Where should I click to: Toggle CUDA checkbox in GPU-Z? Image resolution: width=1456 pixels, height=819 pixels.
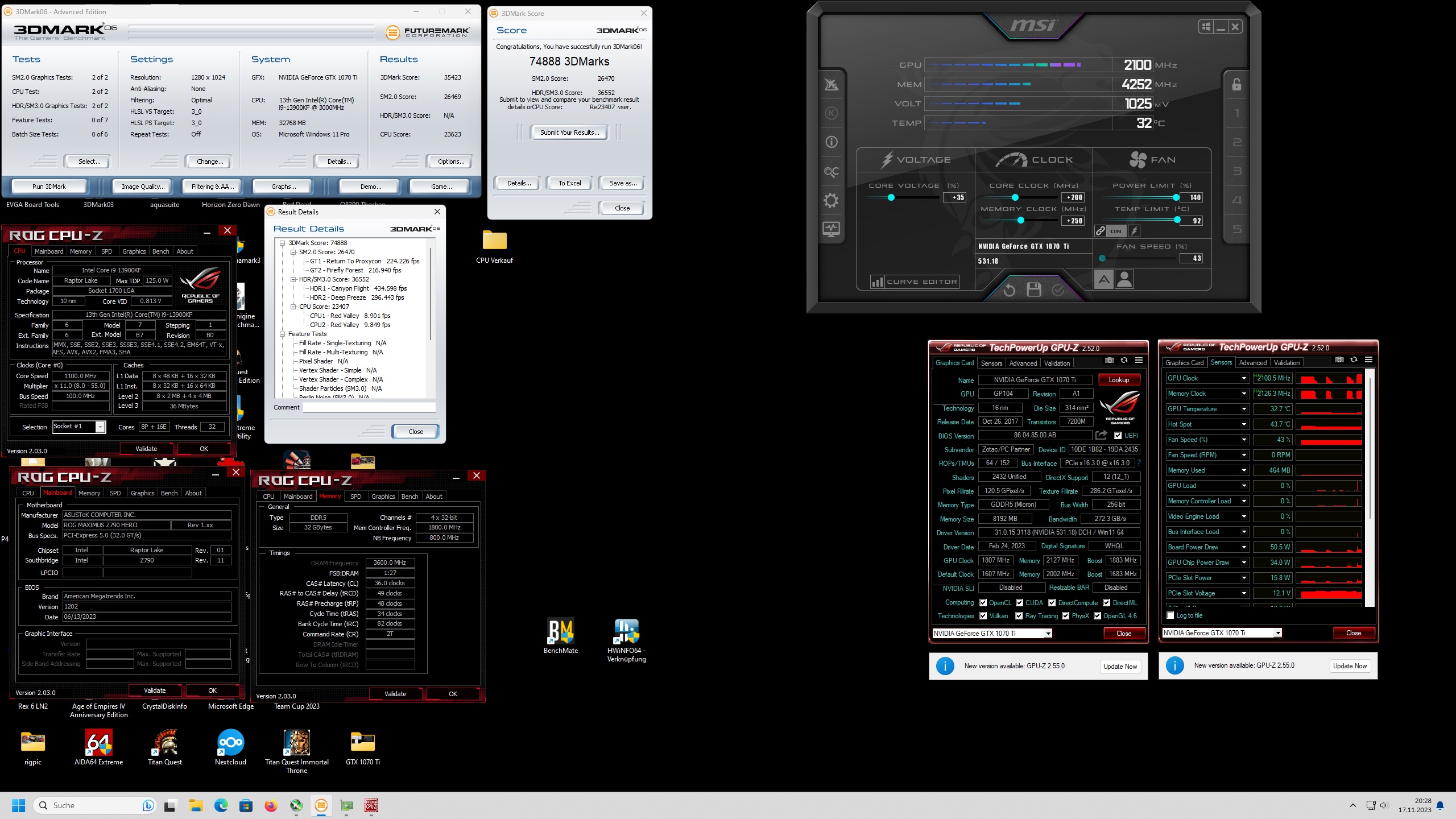(x=1019, y=603)
